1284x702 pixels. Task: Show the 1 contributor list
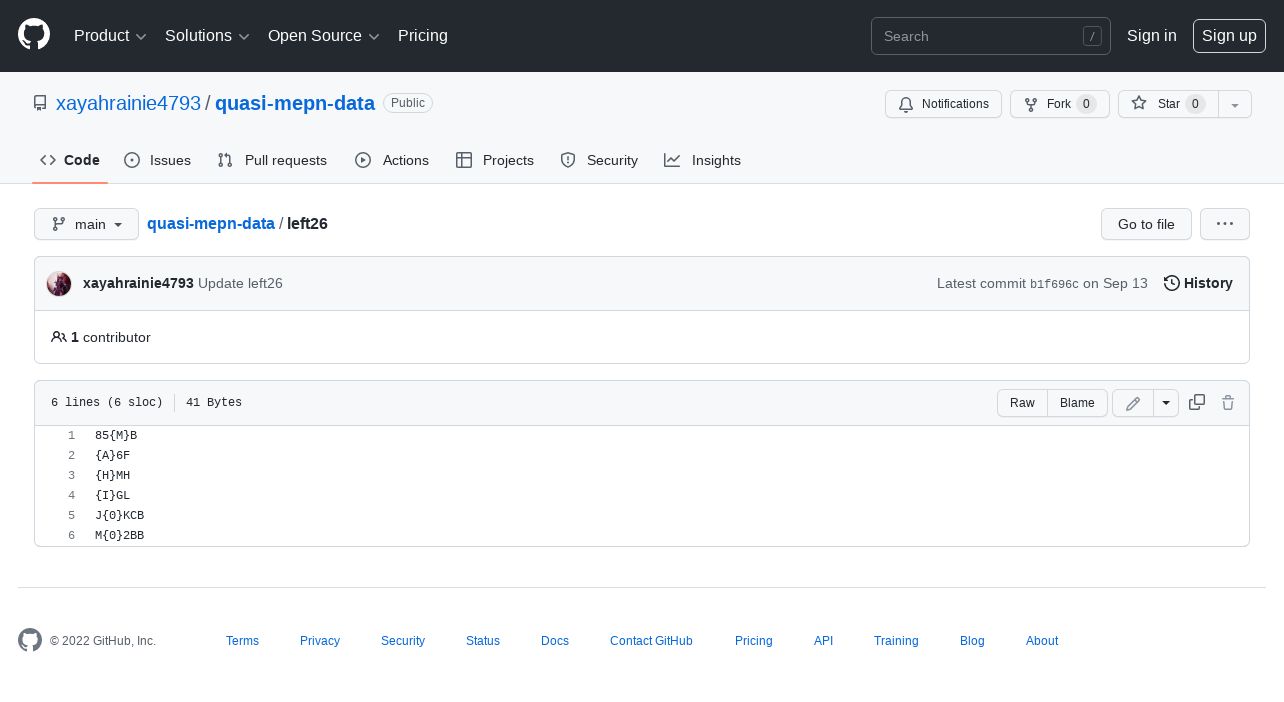[x=101, y=338]
